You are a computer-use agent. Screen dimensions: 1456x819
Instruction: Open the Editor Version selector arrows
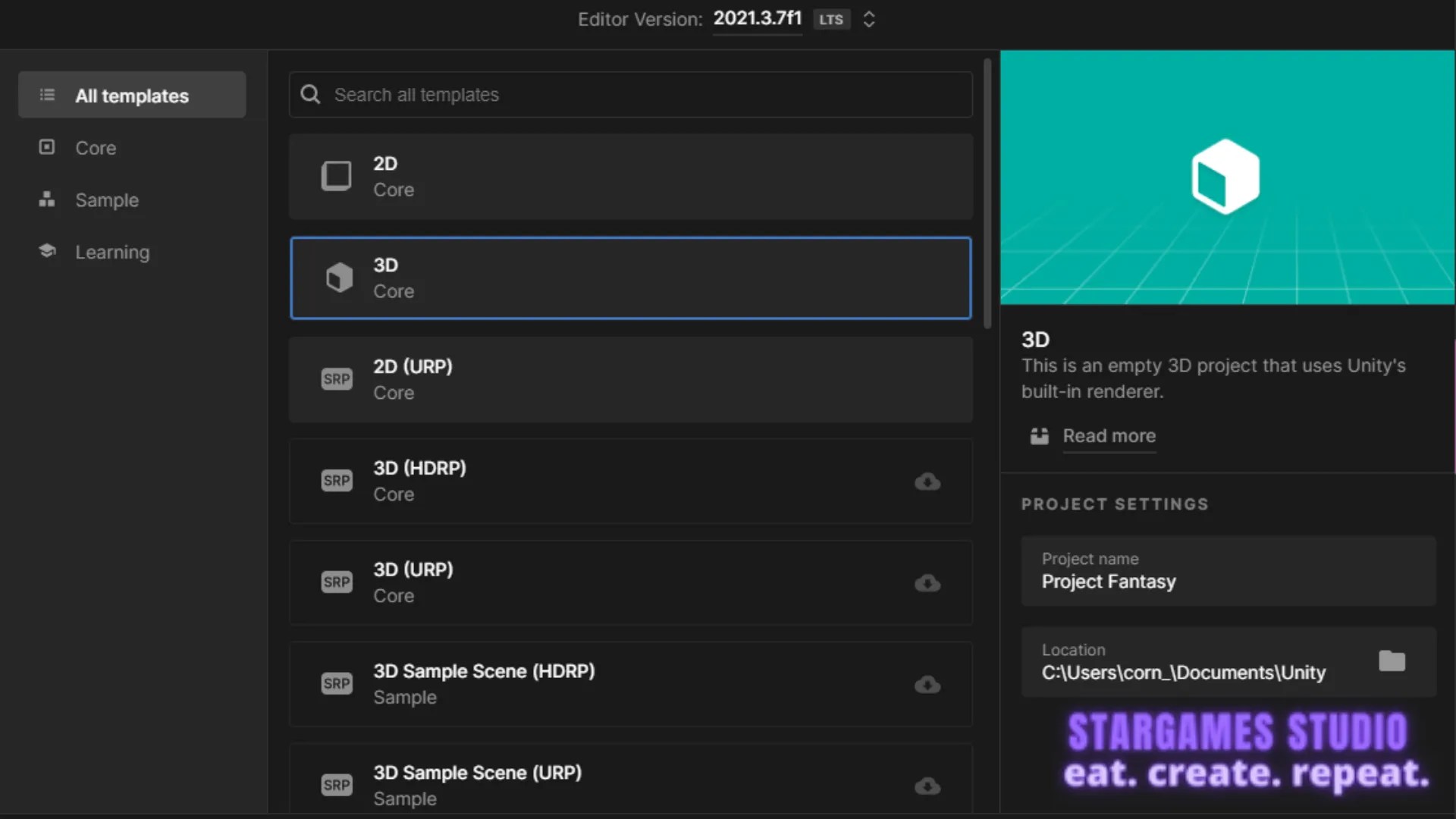(869, 20)
